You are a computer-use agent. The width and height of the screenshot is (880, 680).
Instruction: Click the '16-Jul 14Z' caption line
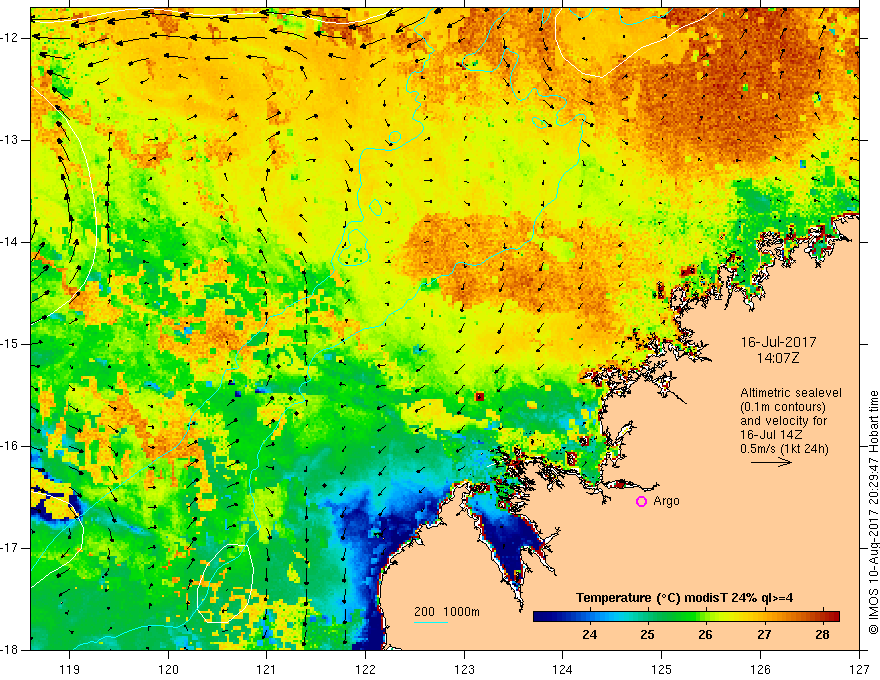coord(771,435)
